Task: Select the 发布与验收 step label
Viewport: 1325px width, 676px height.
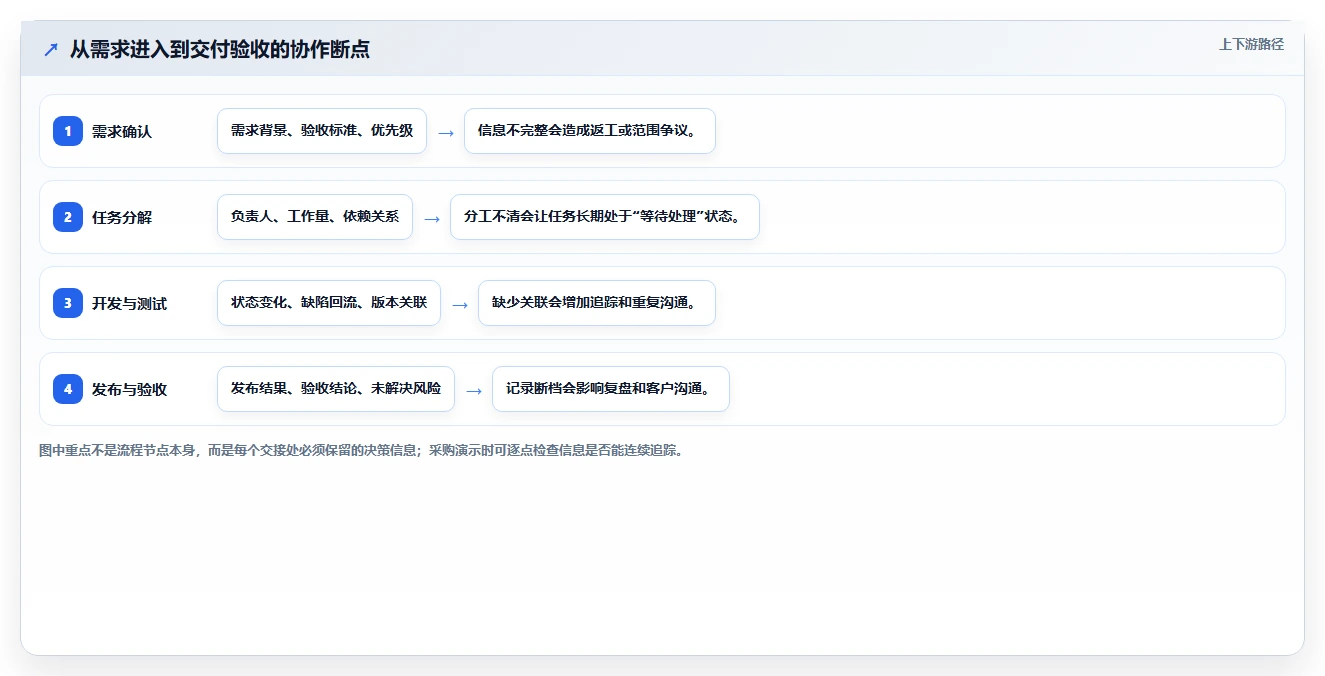Action: click(x=129, y=389)
